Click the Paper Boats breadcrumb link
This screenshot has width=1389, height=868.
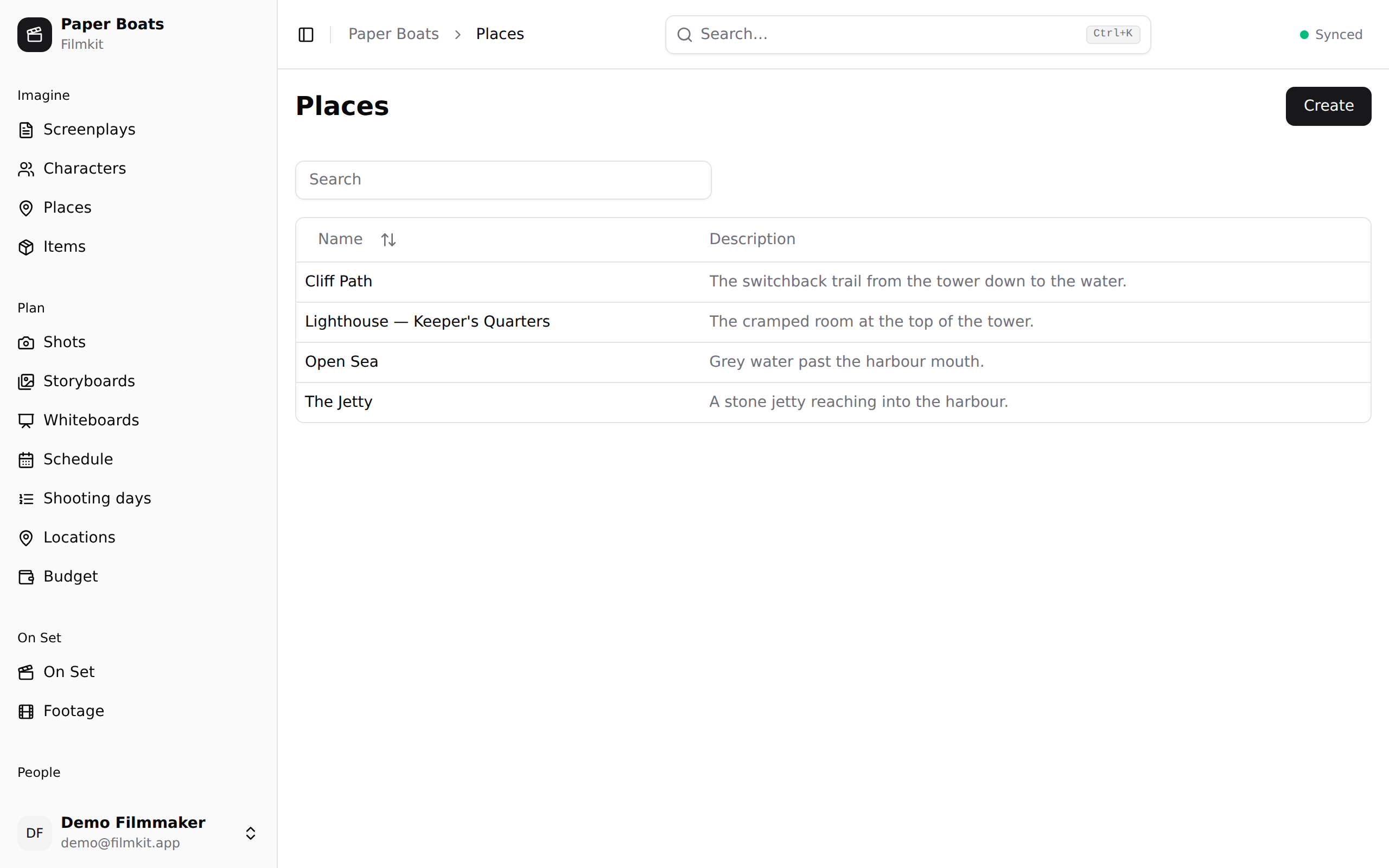pyautogui.click(x=393, y=34)
